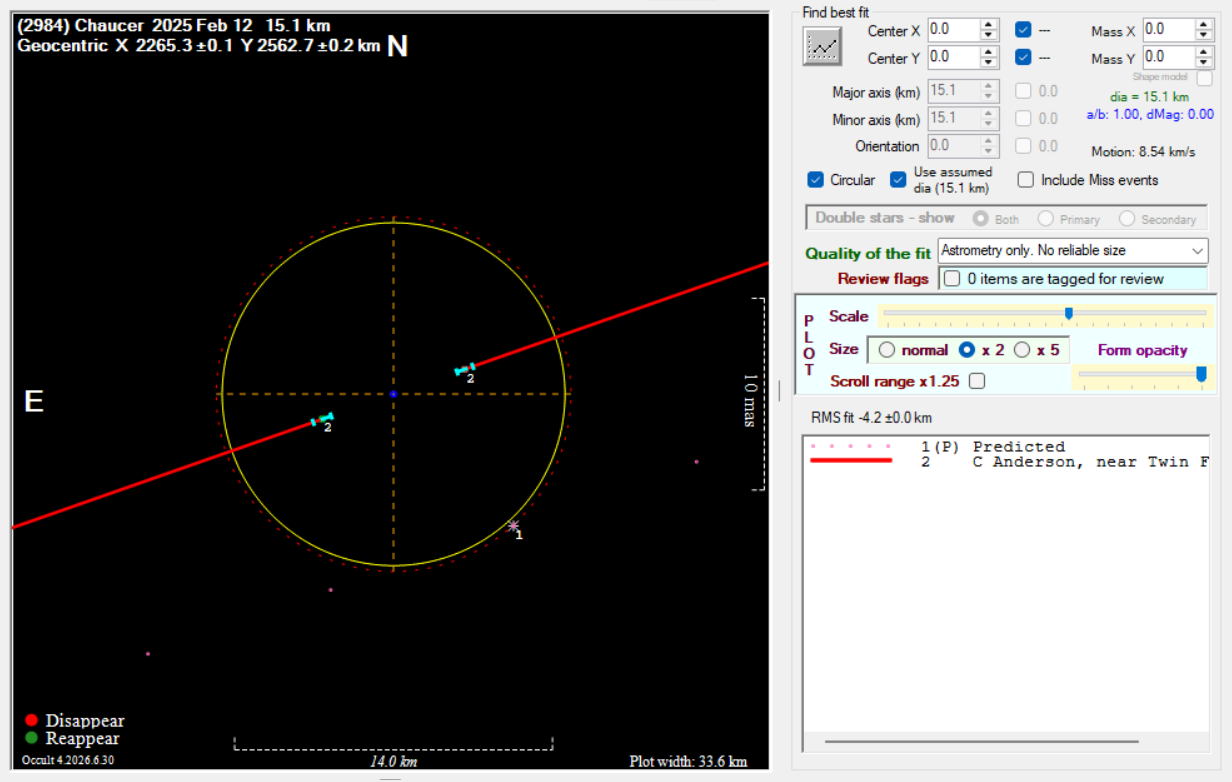Click the 14.0 km scale bar label

click(x=393, y=762)
